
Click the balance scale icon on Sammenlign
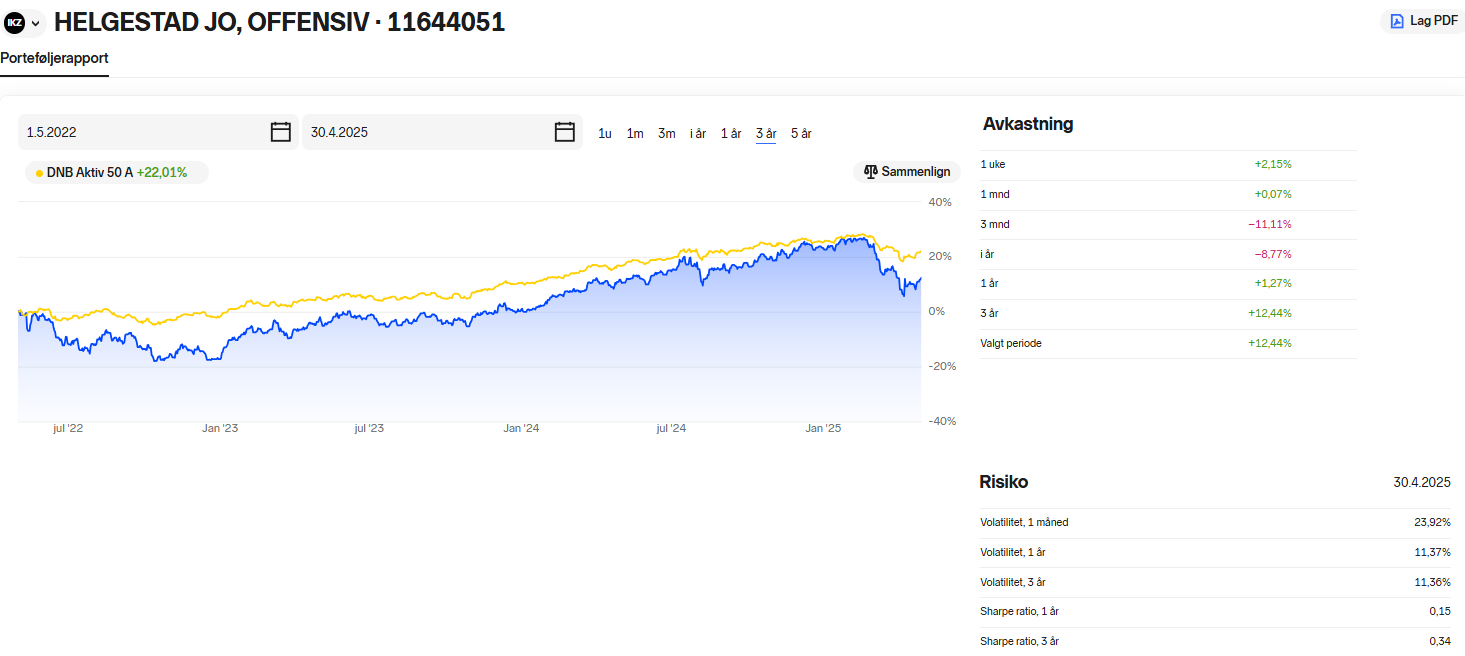(870, 172)
